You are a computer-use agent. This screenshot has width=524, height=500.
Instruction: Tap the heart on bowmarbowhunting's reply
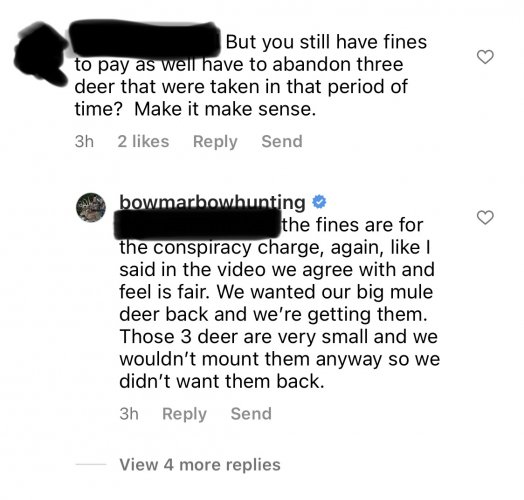pyautogui.click(x=485, y=218)
